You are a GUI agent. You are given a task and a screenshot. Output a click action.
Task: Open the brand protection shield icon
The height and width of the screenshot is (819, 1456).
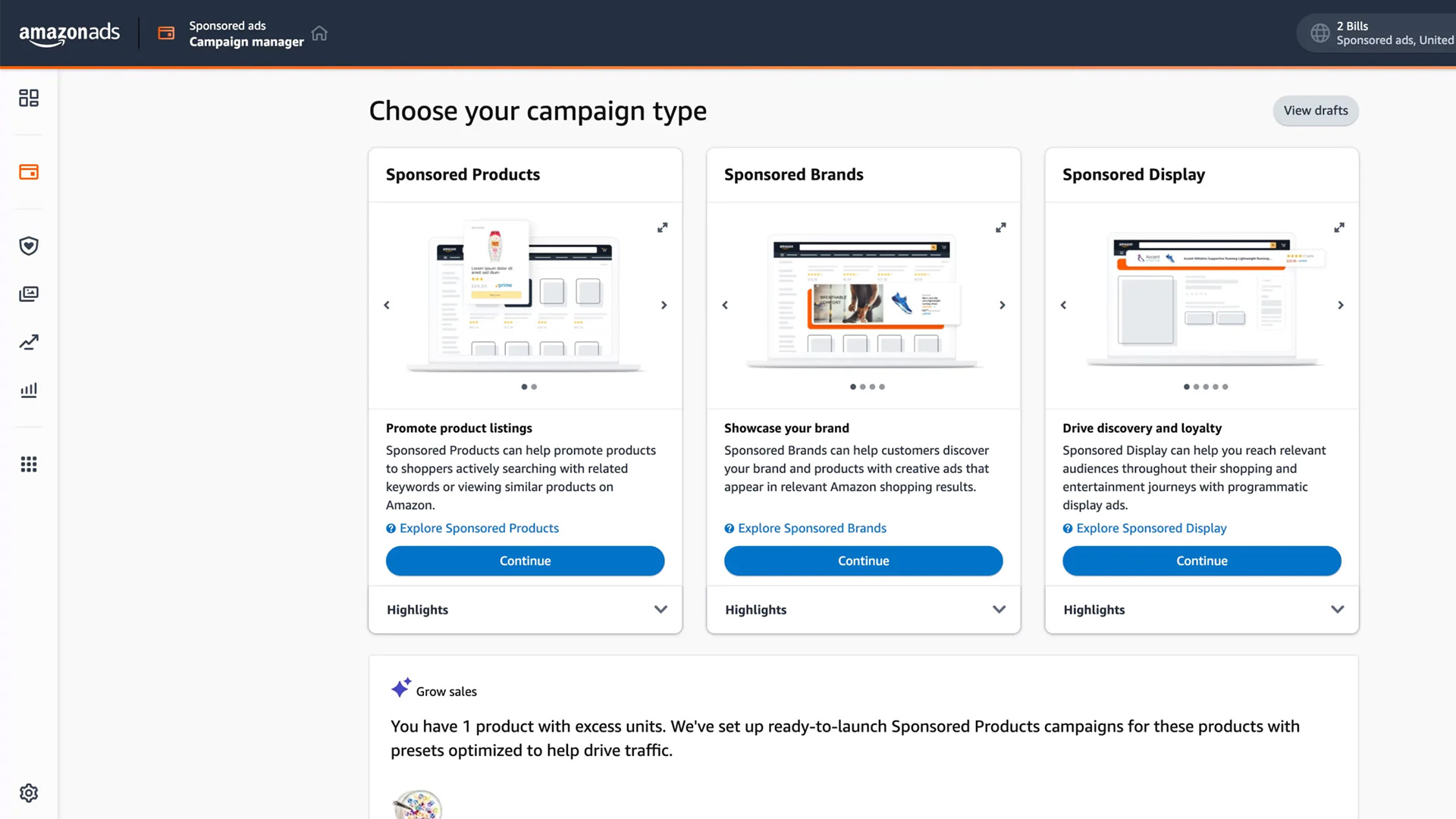pyautogui.click(x=28, y=246)
